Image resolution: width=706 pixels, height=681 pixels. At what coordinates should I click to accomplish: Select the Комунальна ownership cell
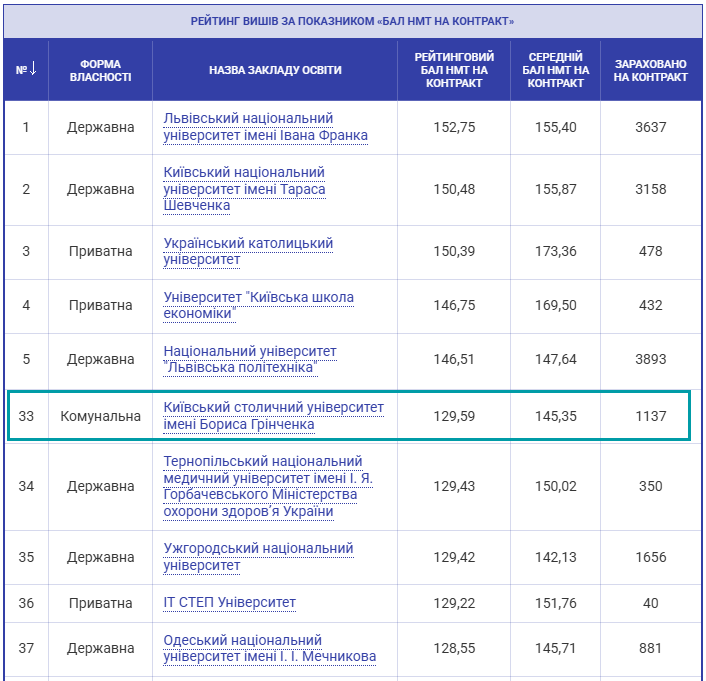click(100, 416)
